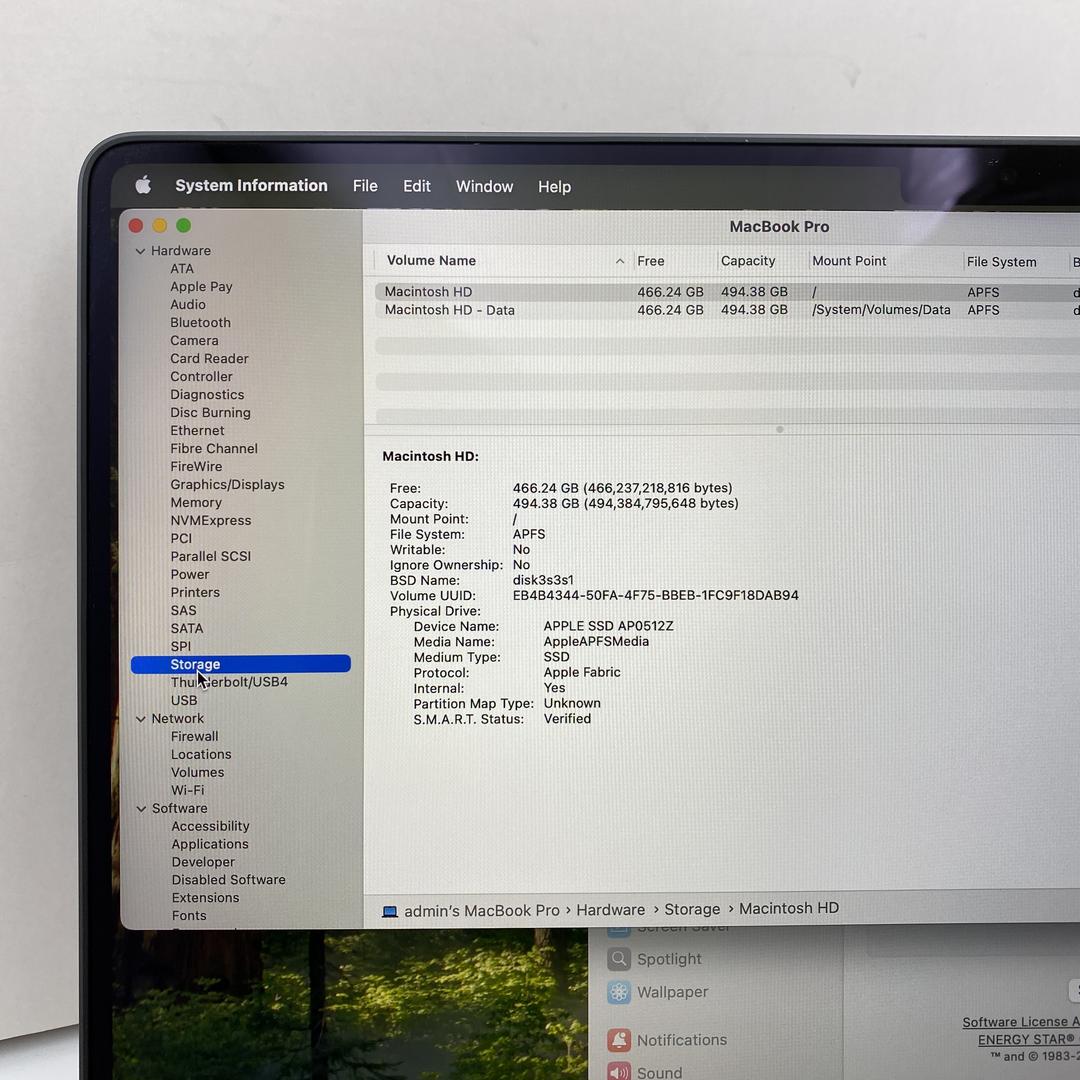
Task: Select Printers in the sidebar
Action: pyautogui.click(x=196, y=592)
